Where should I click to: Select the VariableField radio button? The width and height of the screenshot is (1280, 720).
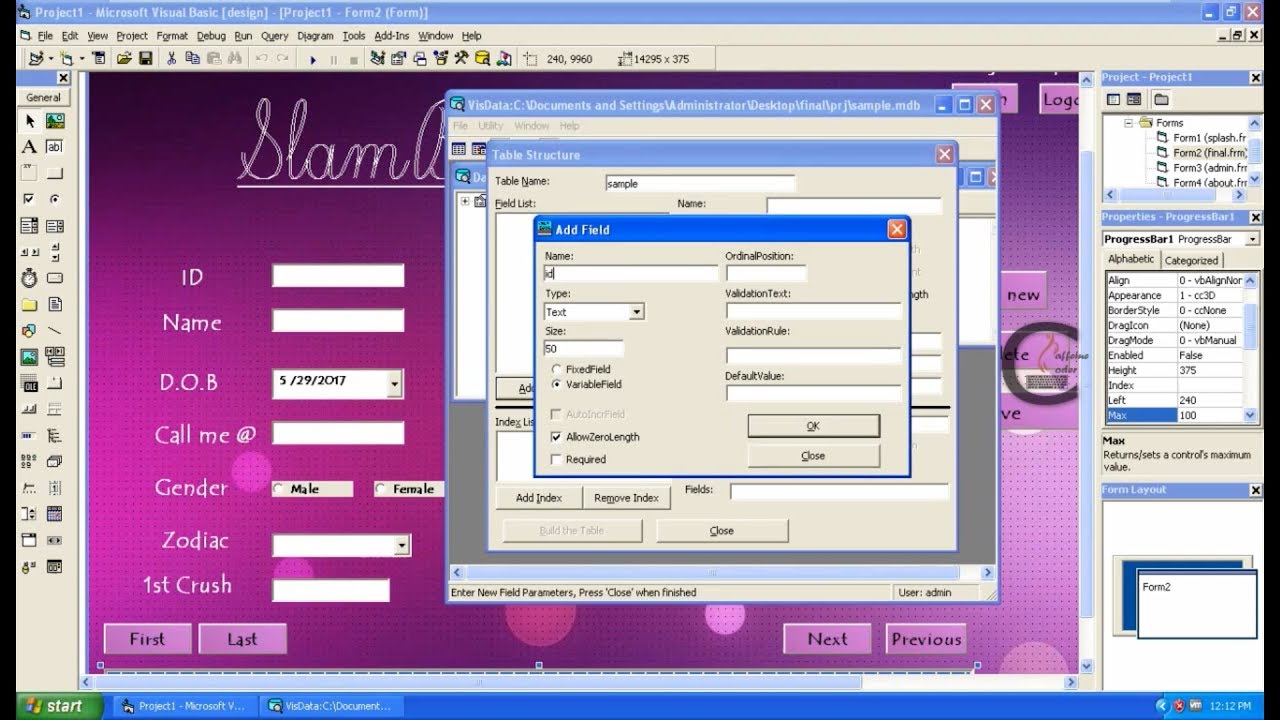[557, 384]
